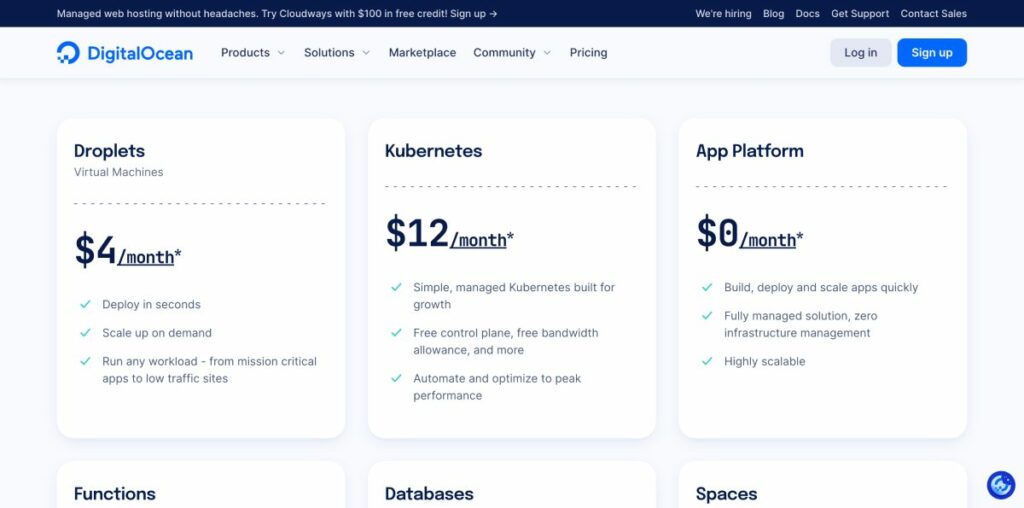Click the Virtual Machines subtitle
Image resolution: width=1024 pixels, height=508 pixels.
118,172
